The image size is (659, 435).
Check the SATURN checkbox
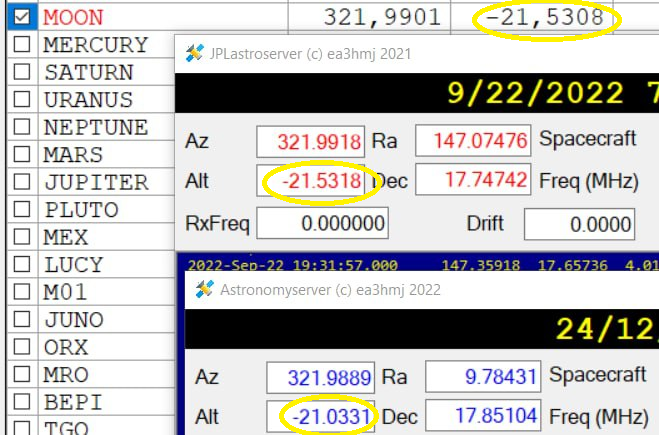point(22,72)
